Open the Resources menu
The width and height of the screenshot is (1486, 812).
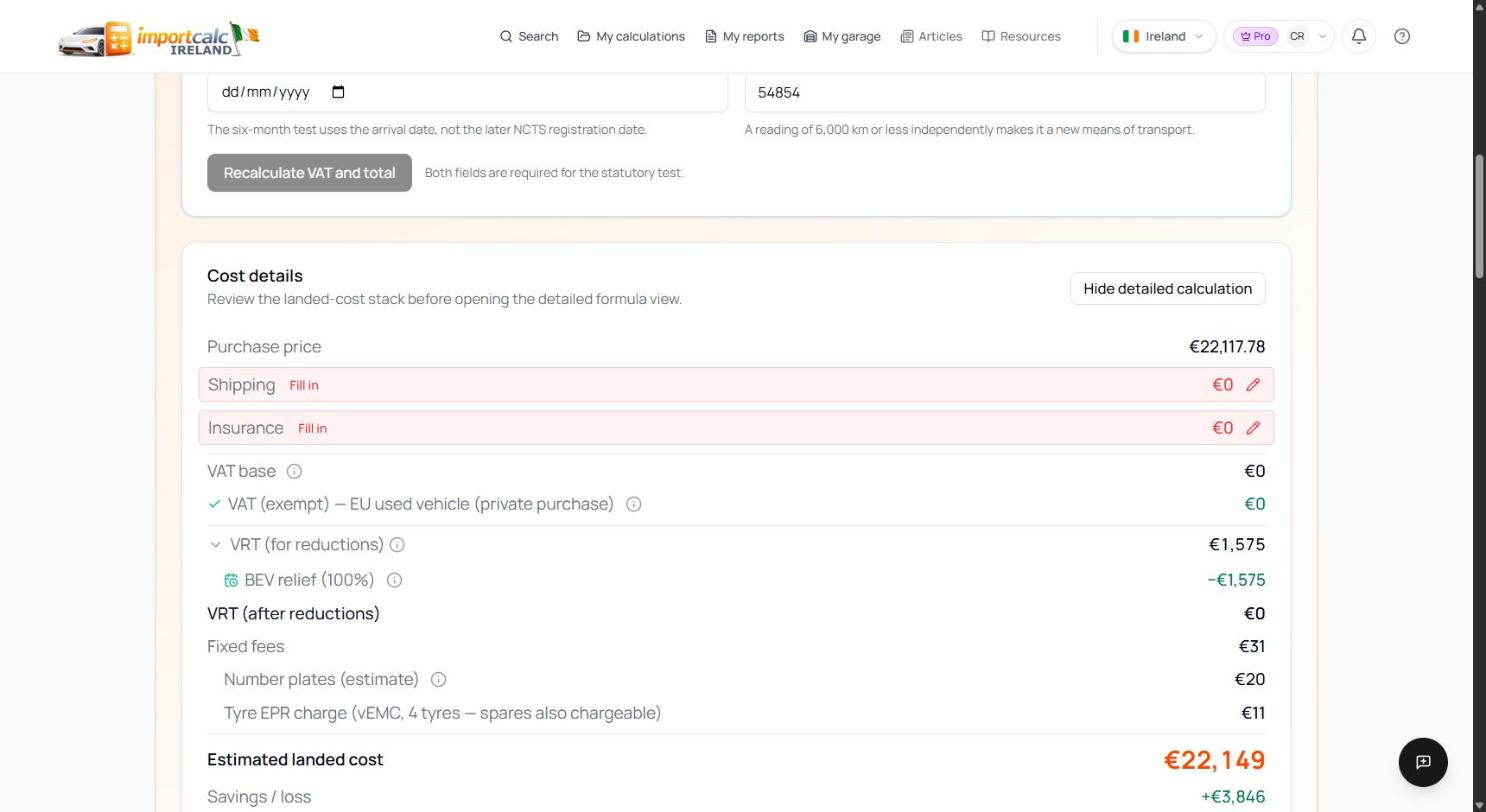pyautogui.click(x=1021, y=36)
